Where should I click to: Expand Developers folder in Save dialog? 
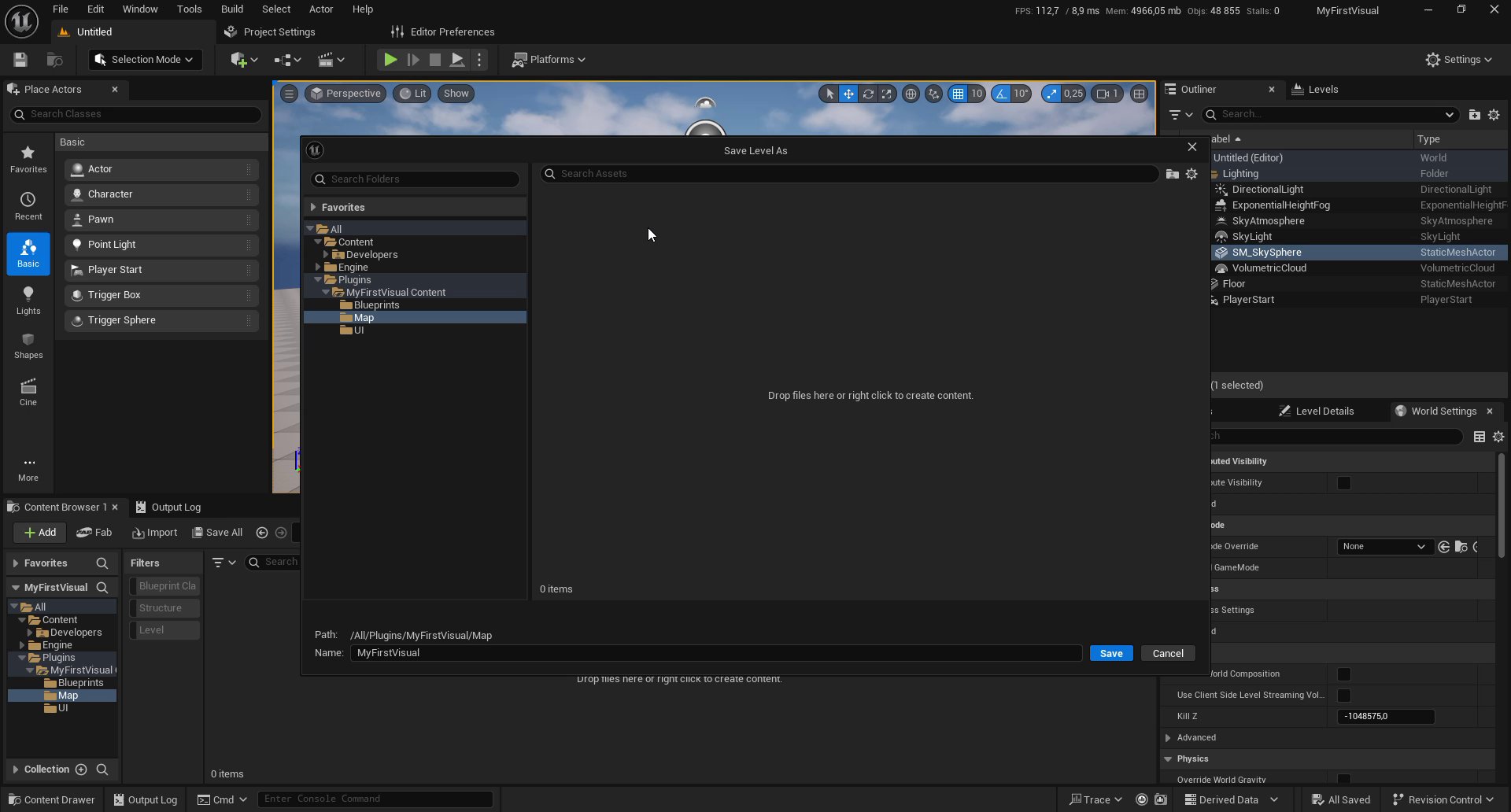click(x=326, y=255)
